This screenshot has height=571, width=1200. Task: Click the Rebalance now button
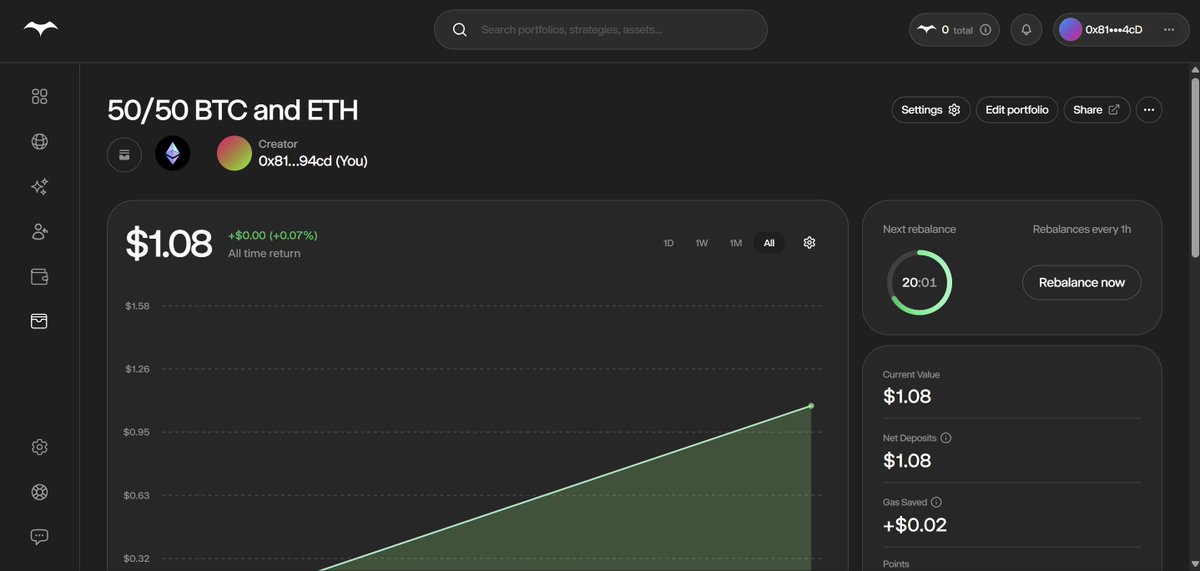tap(1082, 283)
